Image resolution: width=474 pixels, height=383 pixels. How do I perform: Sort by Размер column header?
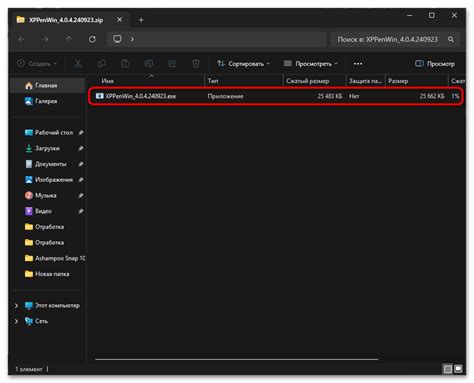click(417, 81)
